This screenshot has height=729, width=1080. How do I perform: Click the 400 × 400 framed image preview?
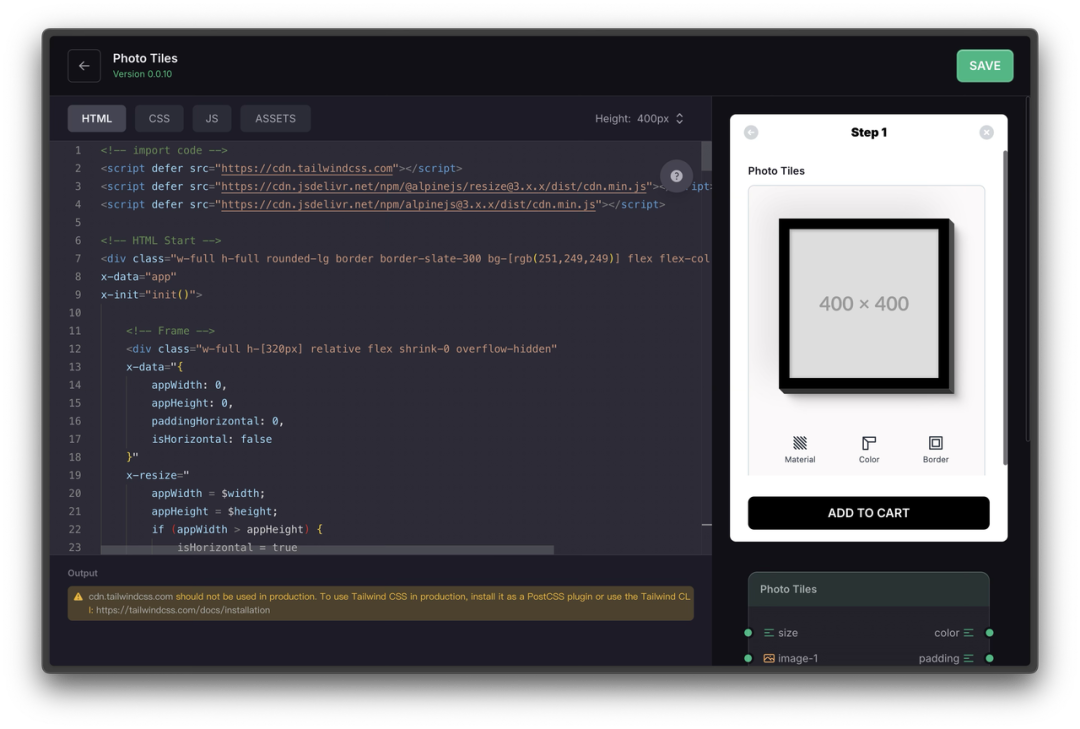[x=866, y=305]
